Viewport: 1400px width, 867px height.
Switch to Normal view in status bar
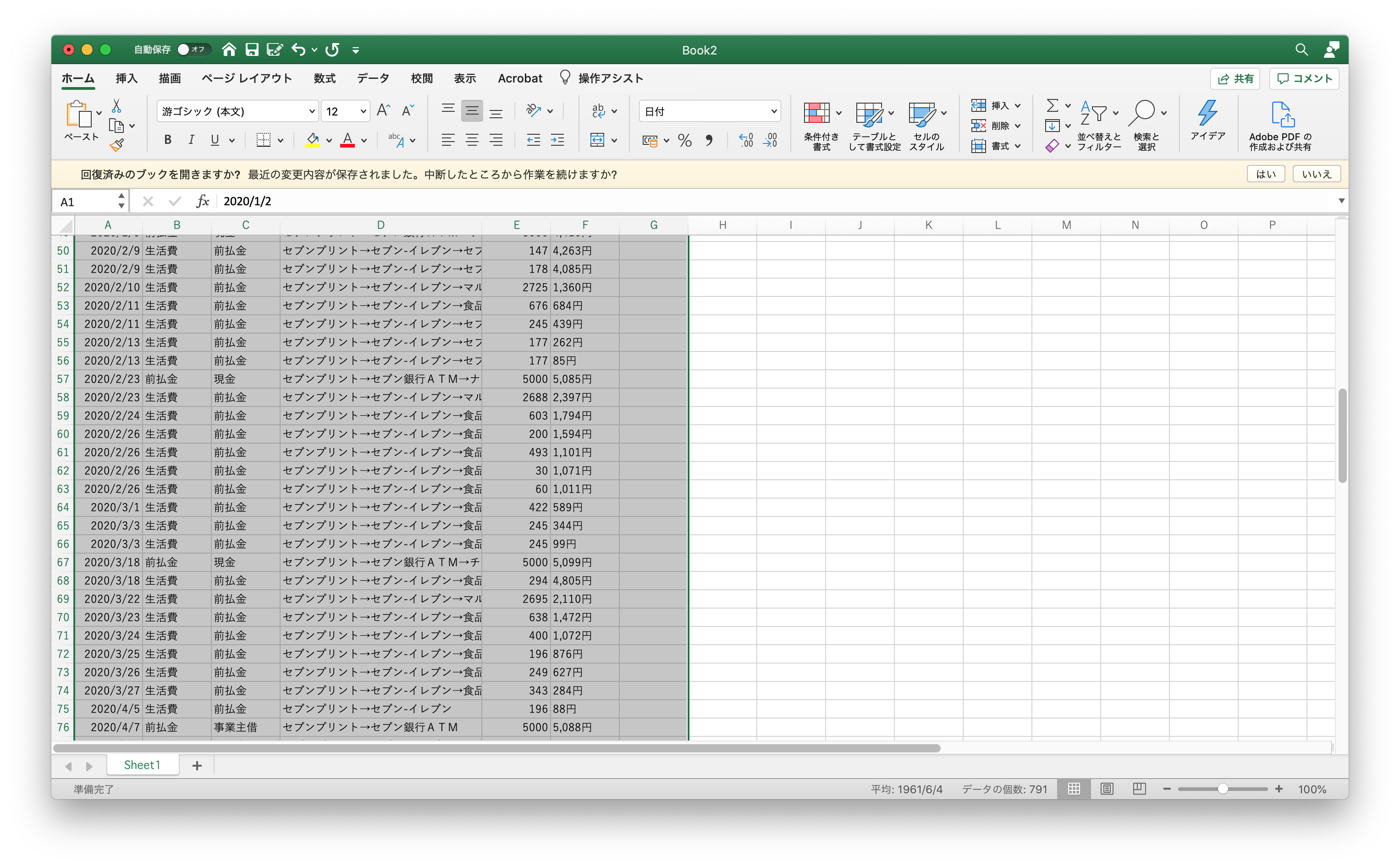1074,789
